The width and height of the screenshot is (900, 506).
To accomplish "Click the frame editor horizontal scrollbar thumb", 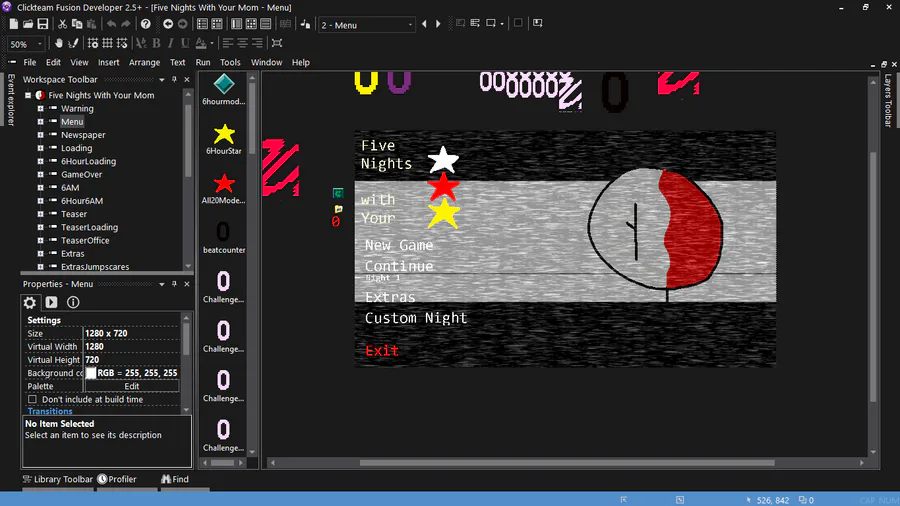I will point(567,462).
